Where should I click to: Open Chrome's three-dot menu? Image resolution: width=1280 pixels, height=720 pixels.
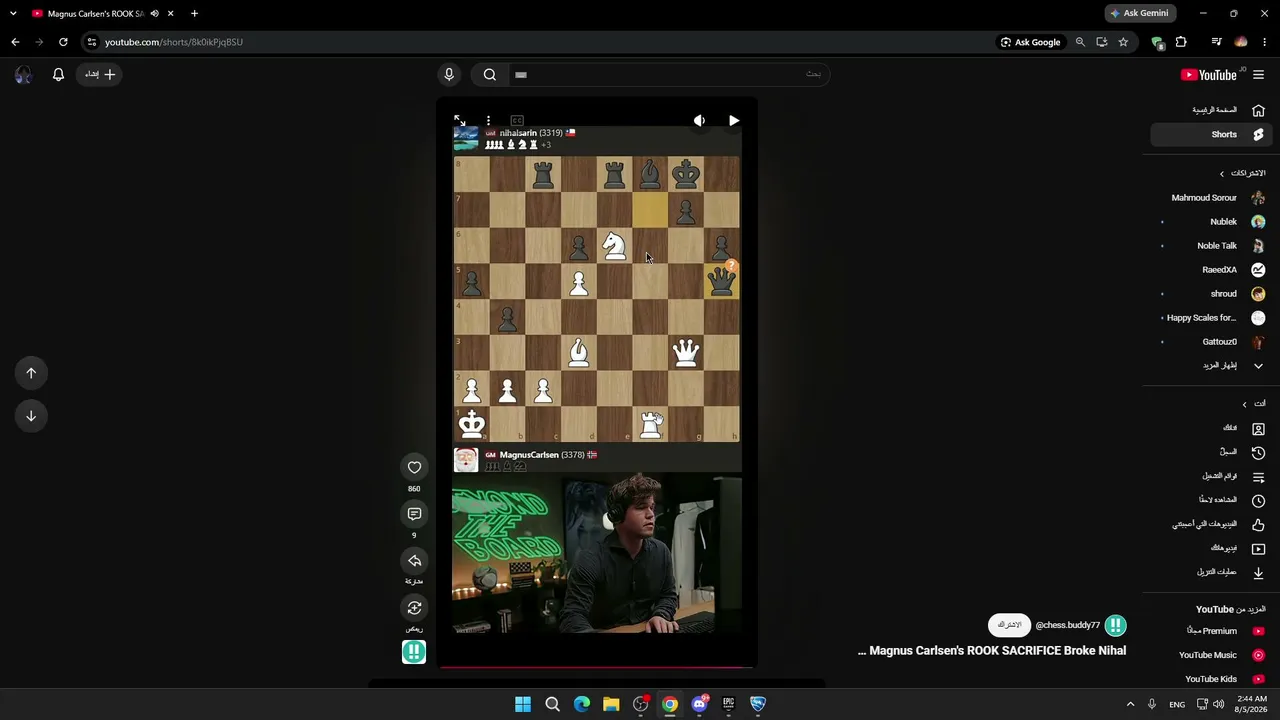pos(1265,42)
